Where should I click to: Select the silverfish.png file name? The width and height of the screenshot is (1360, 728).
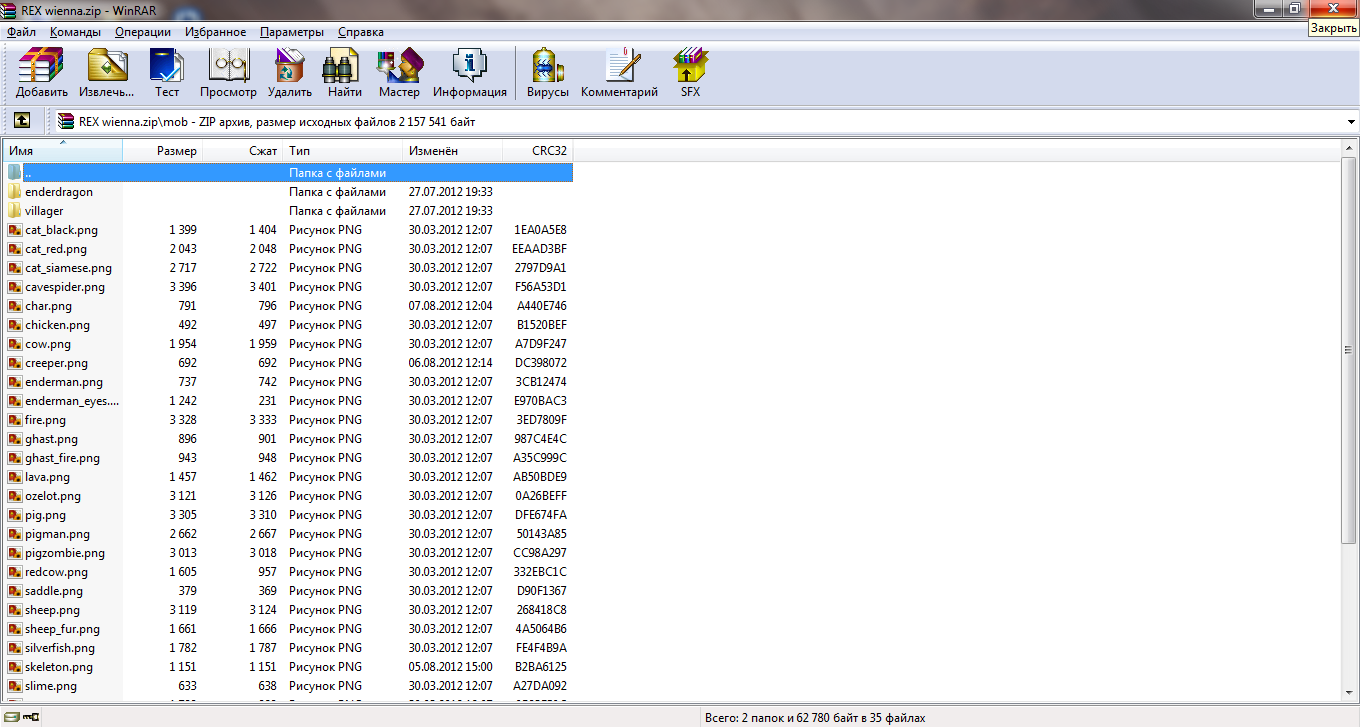coord(60,648)
